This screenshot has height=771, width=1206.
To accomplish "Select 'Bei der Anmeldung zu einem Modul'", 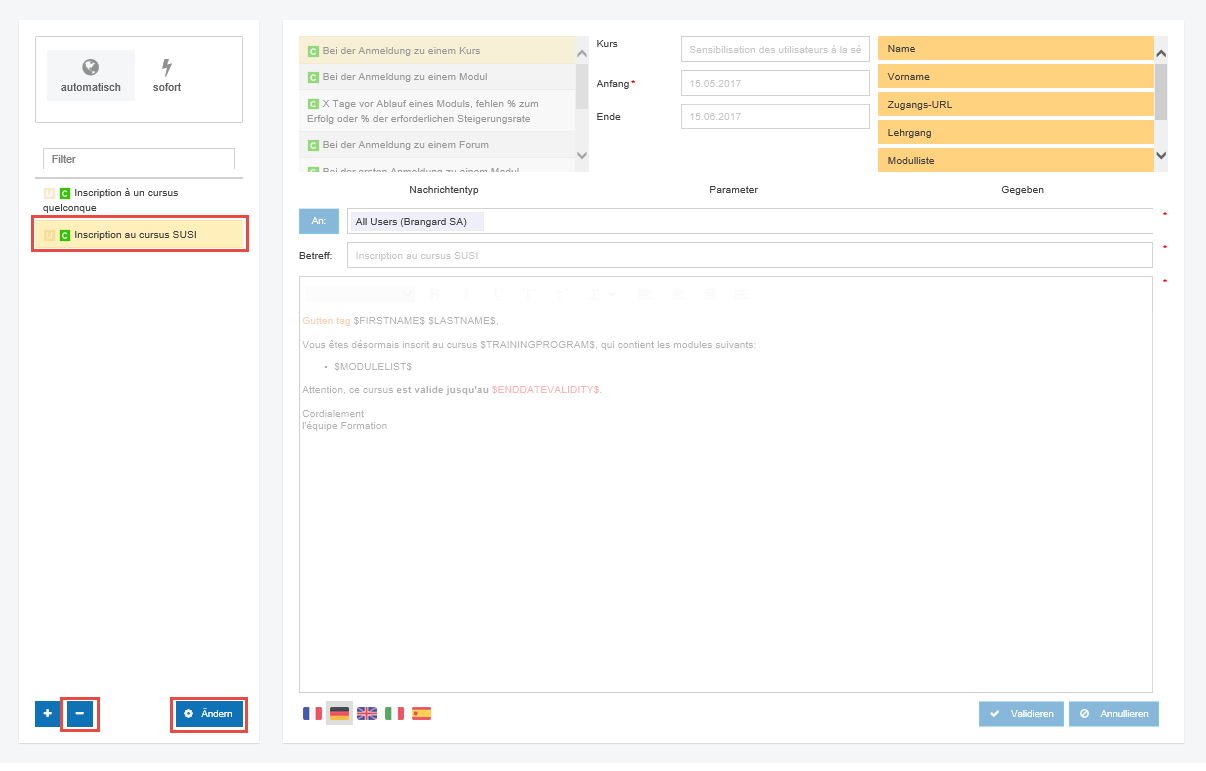I will tap(404, 77).
